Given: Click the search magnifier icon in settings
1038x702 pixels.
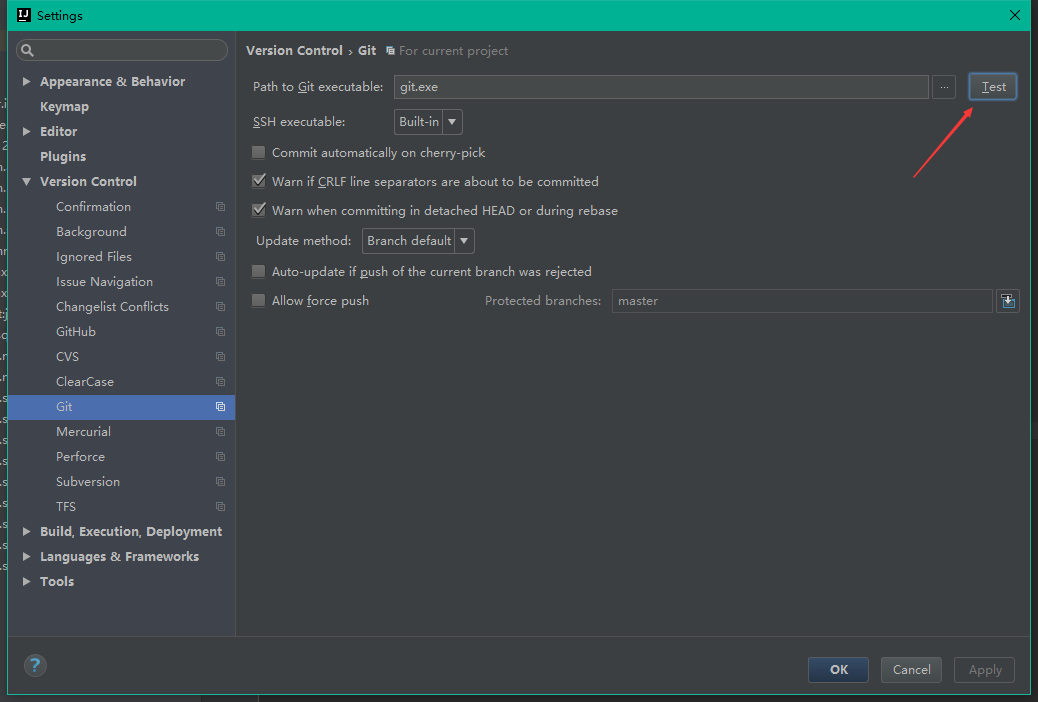Looking at the screenshot, I should click(x=27, y=50).
